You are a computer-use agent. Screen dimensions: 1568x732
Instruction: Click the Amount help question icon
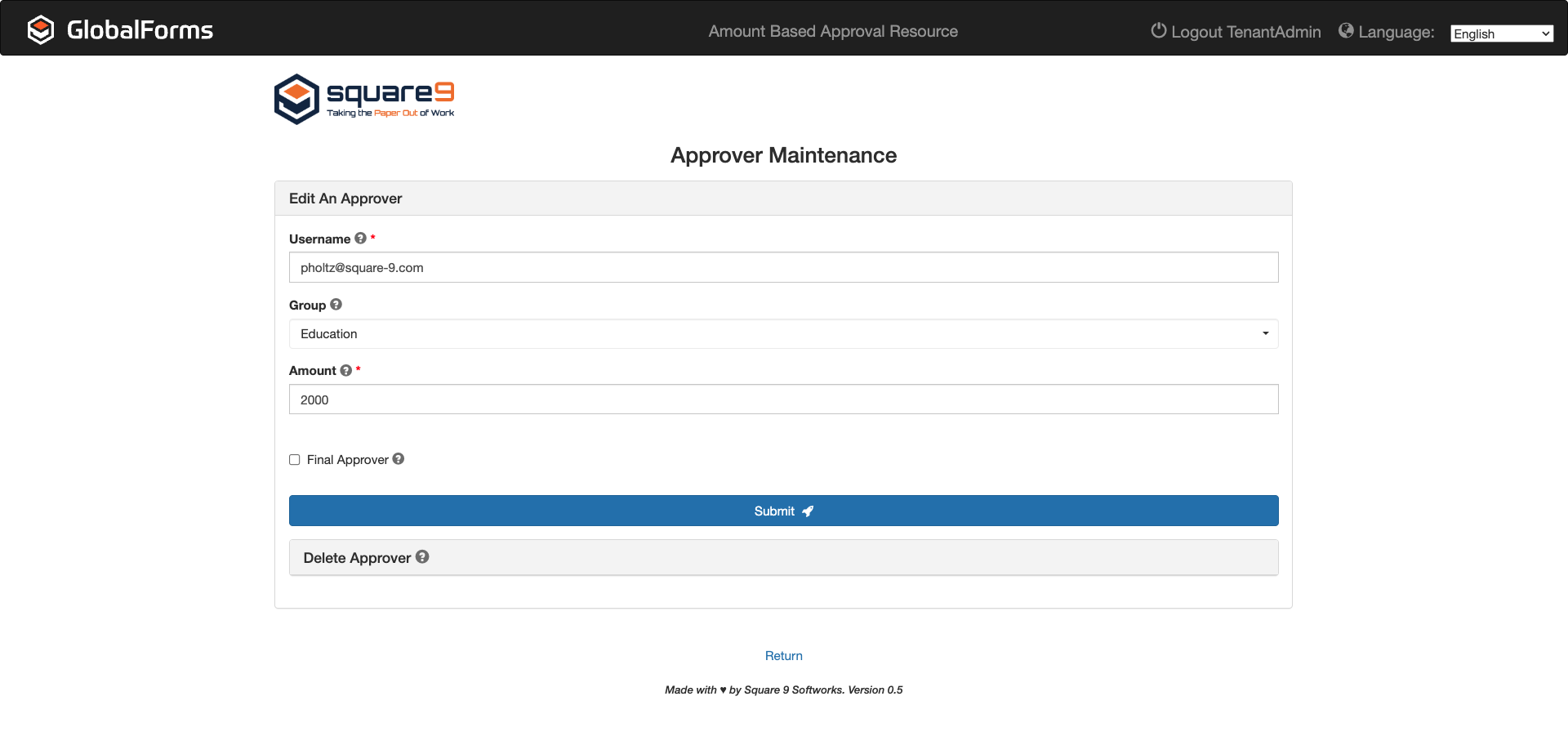coord(346,371)
